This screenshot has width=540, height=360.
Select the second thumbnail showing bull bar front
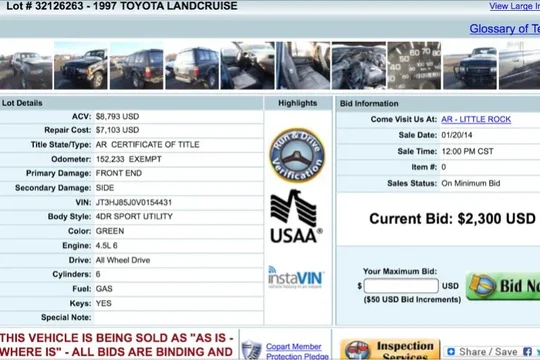[81, 65]
